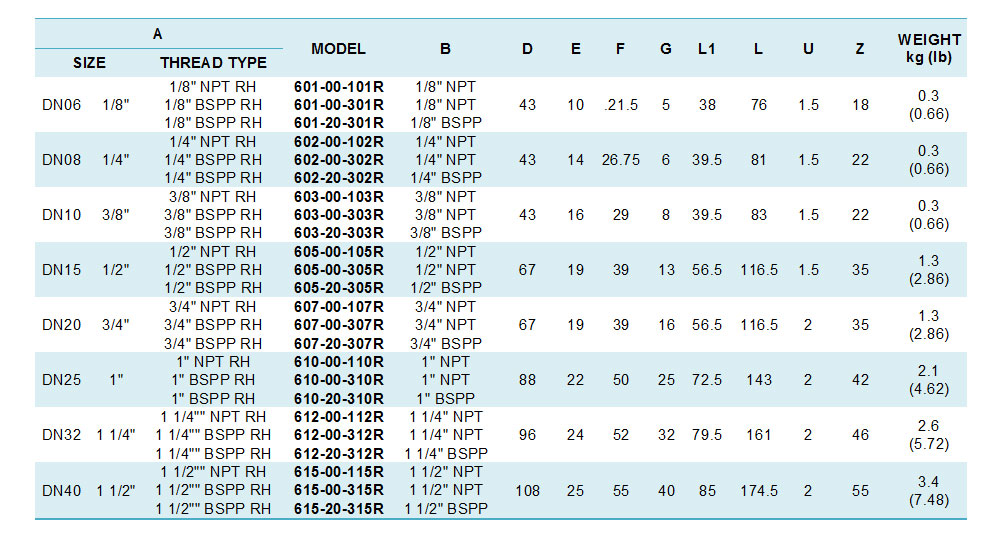The width and height of the screenshot is (1000, 535).
Task: Click the DN20 size label
Action: [x=62, y=325]
